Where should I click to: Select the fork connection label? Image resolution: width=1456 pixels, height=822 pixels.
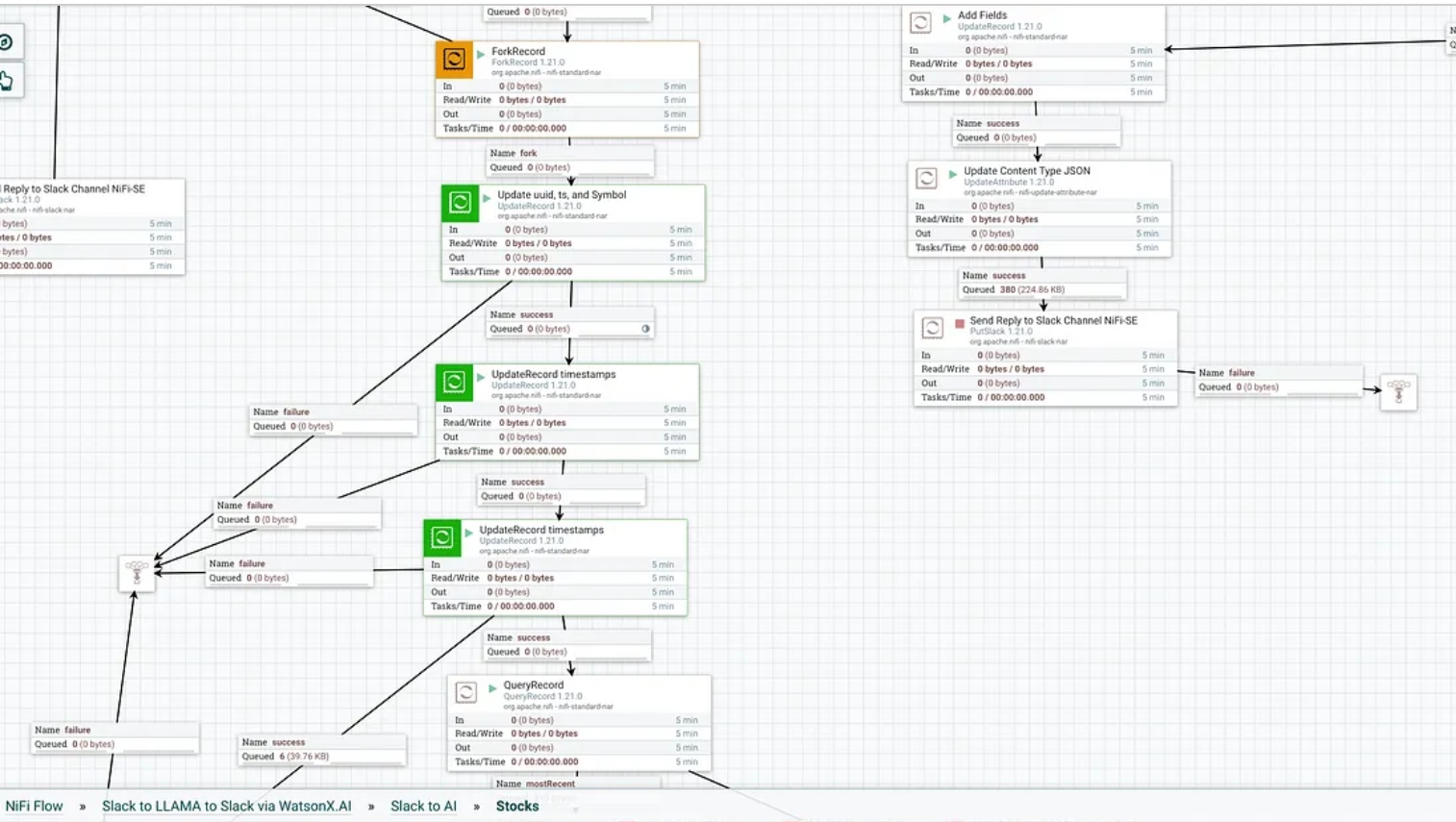[x=570, y=161]
